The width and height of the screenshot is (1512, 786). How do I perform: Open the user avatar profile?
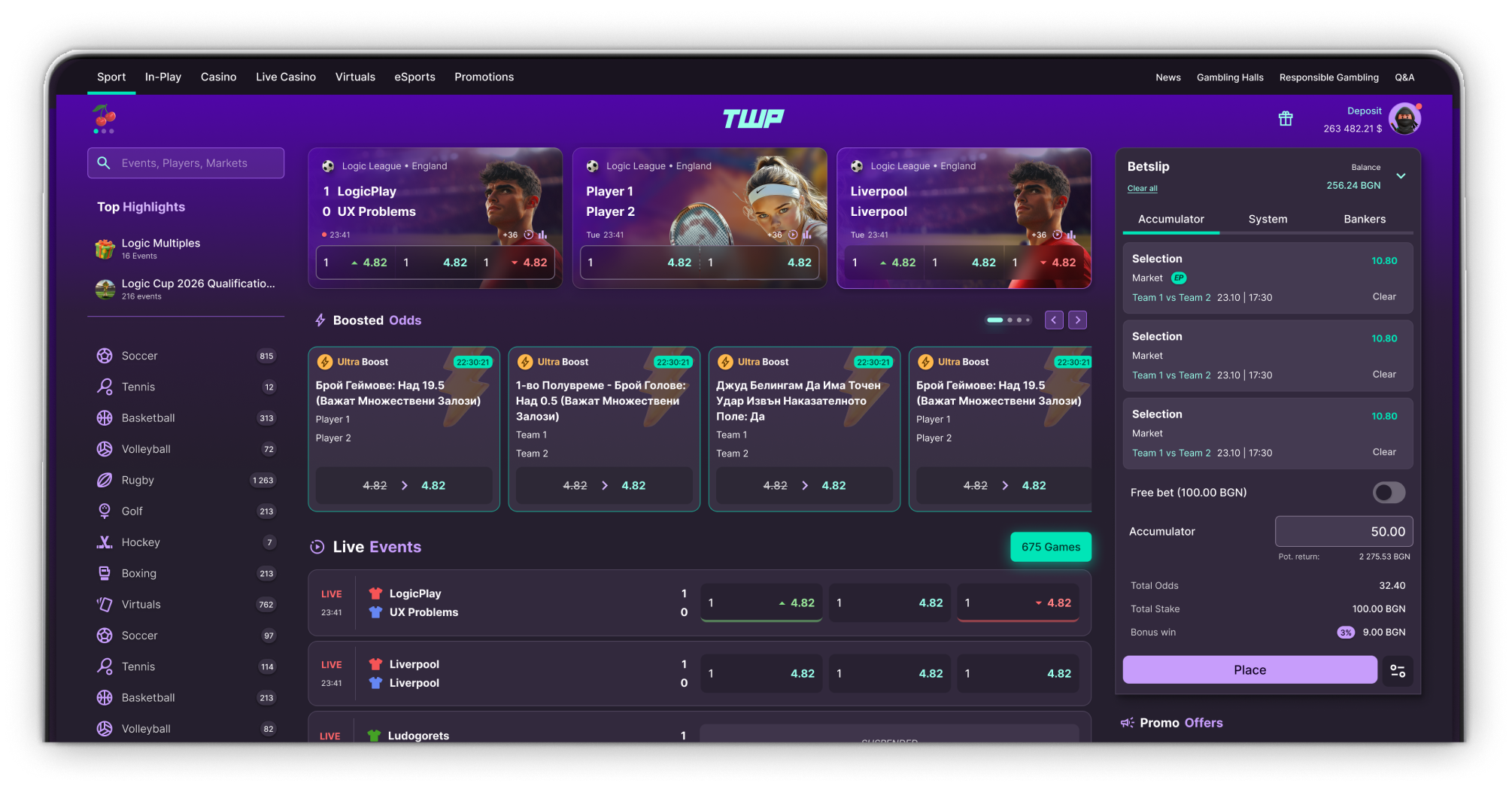1404,119
